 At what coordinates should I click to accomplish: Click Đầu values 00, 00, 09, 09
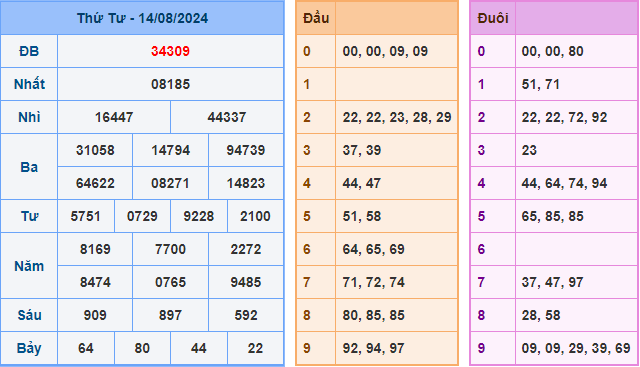pyautogui.click(x=385, y=51)
